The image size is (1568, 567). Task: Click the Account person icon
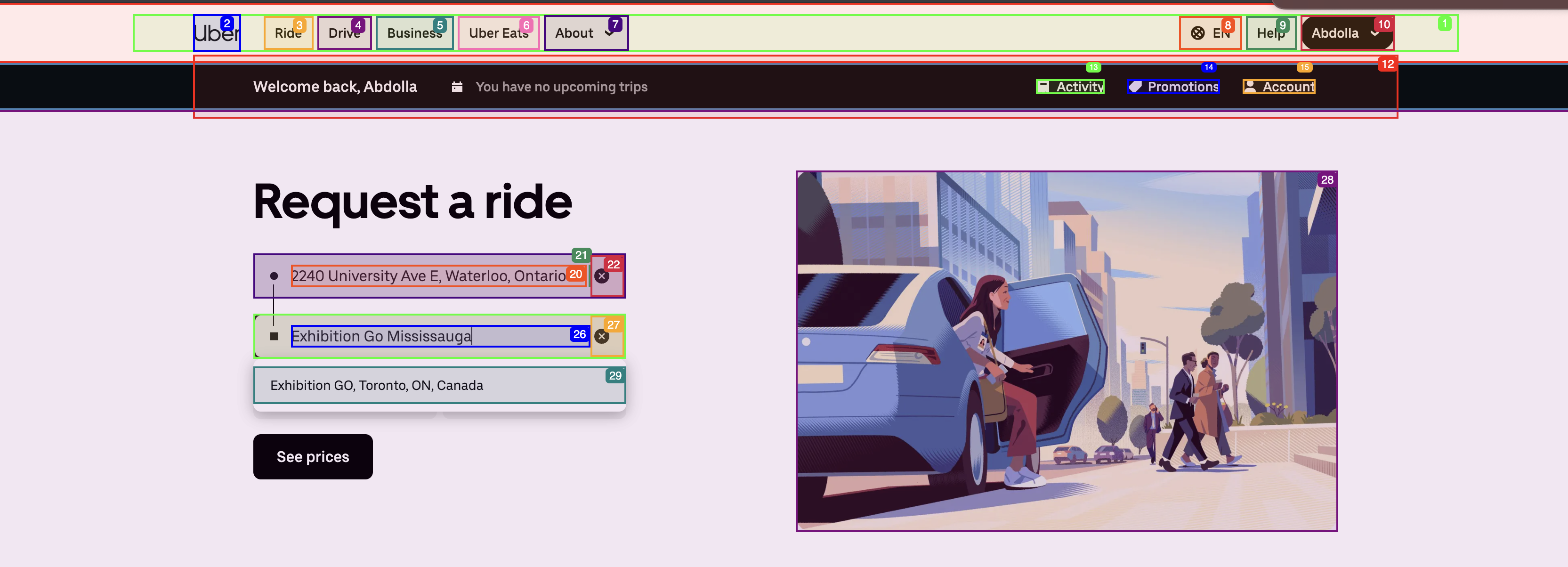point(1250,87)
